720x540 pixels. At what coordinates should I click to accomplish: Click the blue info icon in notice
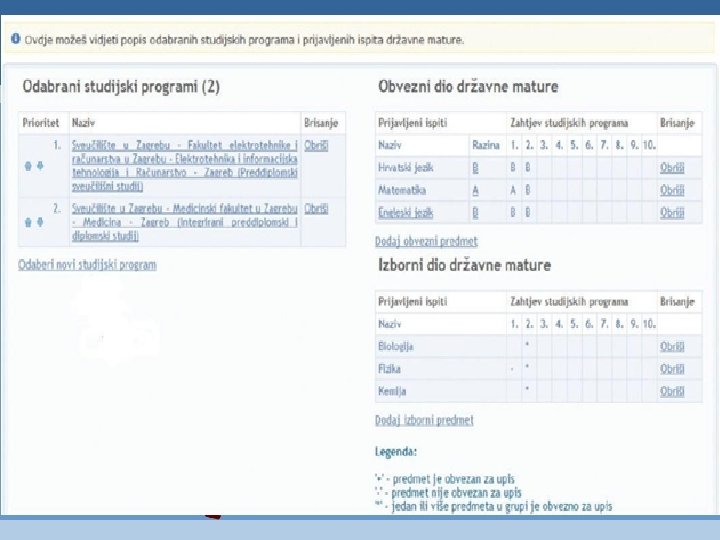pyautogui.click(x=16, y=39)
